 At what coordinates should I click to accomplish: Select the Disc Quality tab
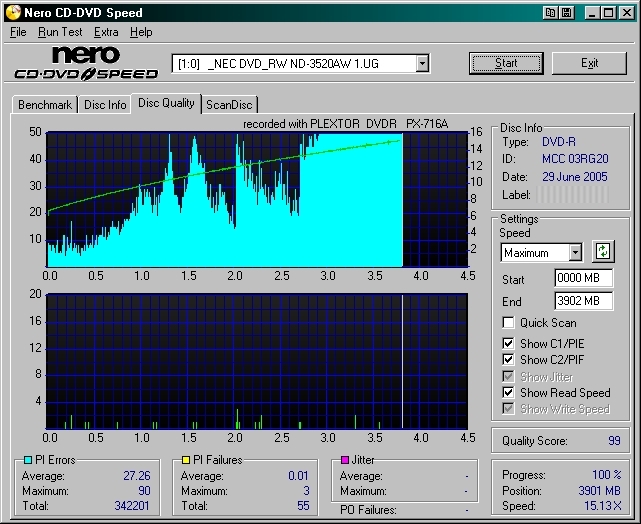(166, 103)
